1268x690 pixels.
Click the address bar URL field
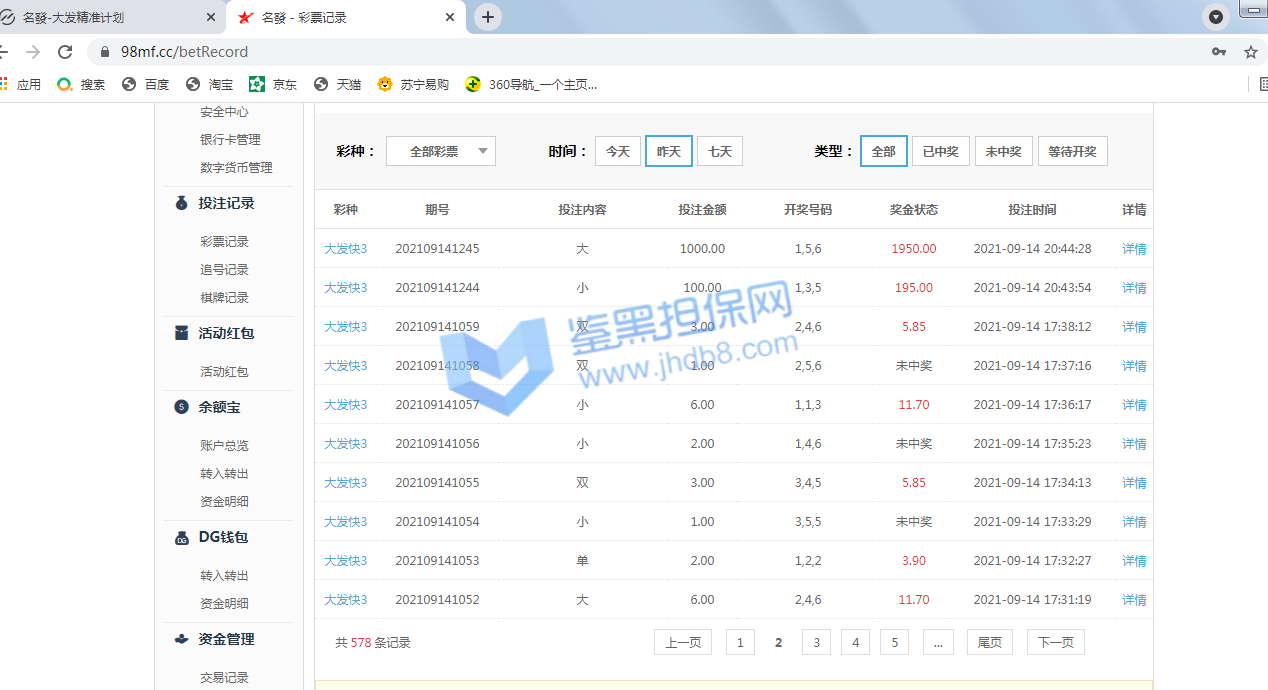click(x=600, y=52)
